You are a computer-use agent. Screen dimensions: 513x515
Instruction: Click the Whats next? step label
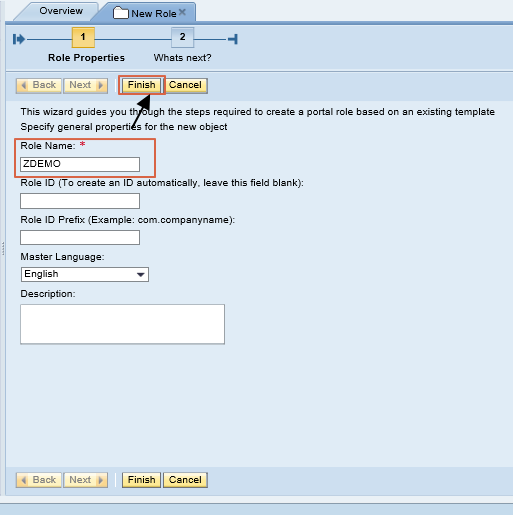click(182, 58)
